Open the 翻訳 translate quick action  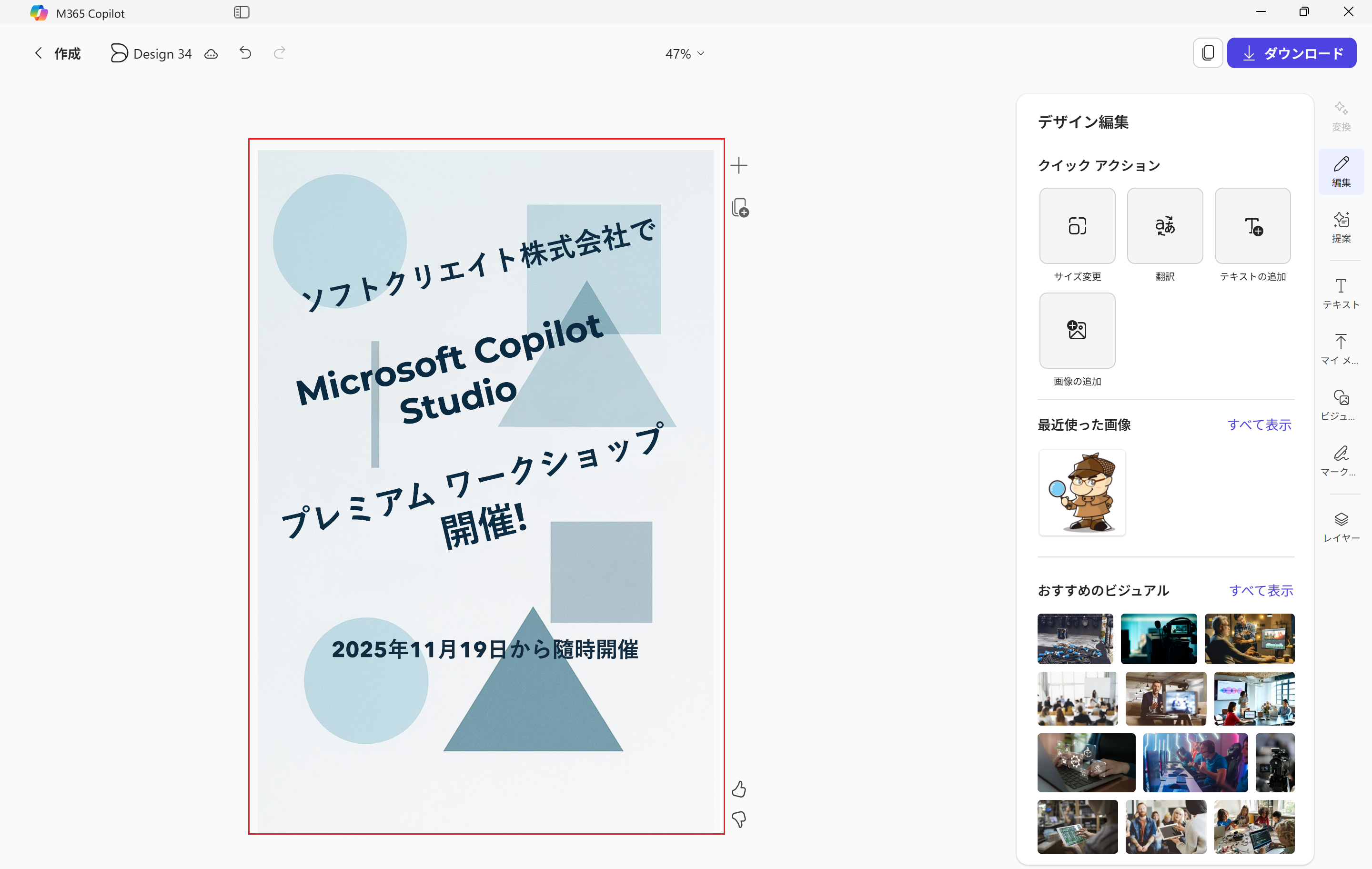(1165, 226)
